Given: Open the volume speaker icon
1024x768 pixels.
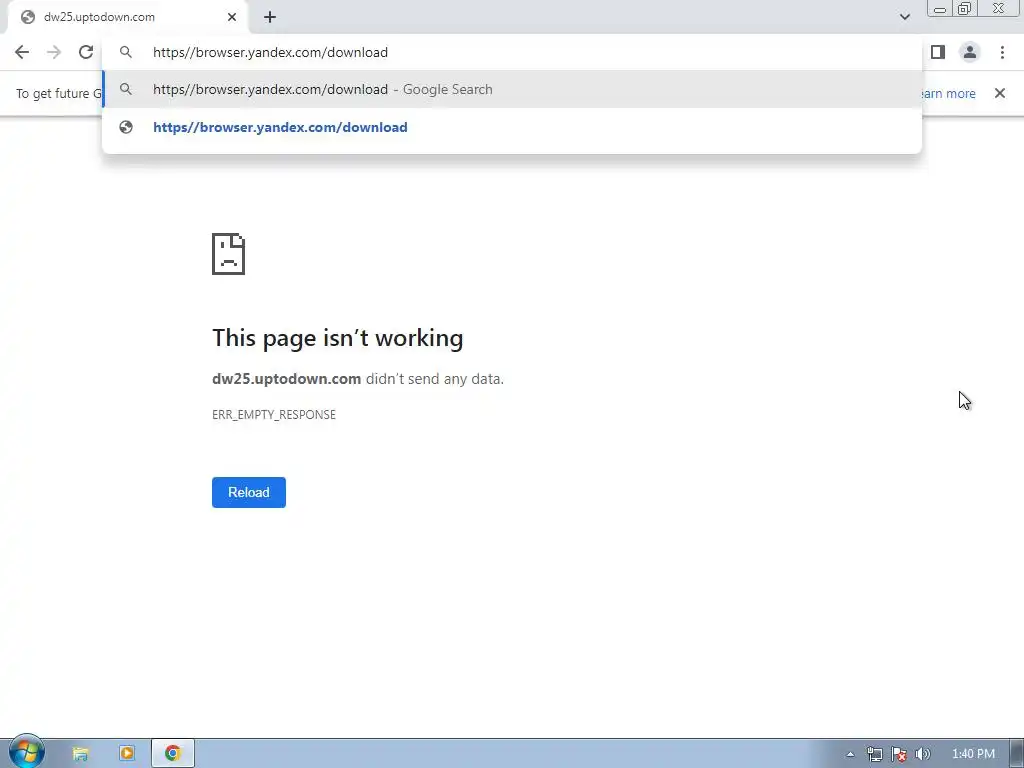Looking at the screenshot, I should click(x=923, y=754).
